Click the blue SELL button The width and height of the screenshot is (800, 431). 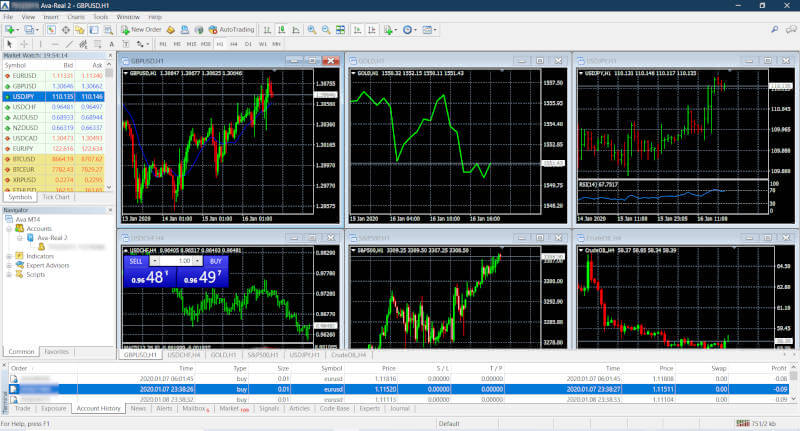coord(136,260)
